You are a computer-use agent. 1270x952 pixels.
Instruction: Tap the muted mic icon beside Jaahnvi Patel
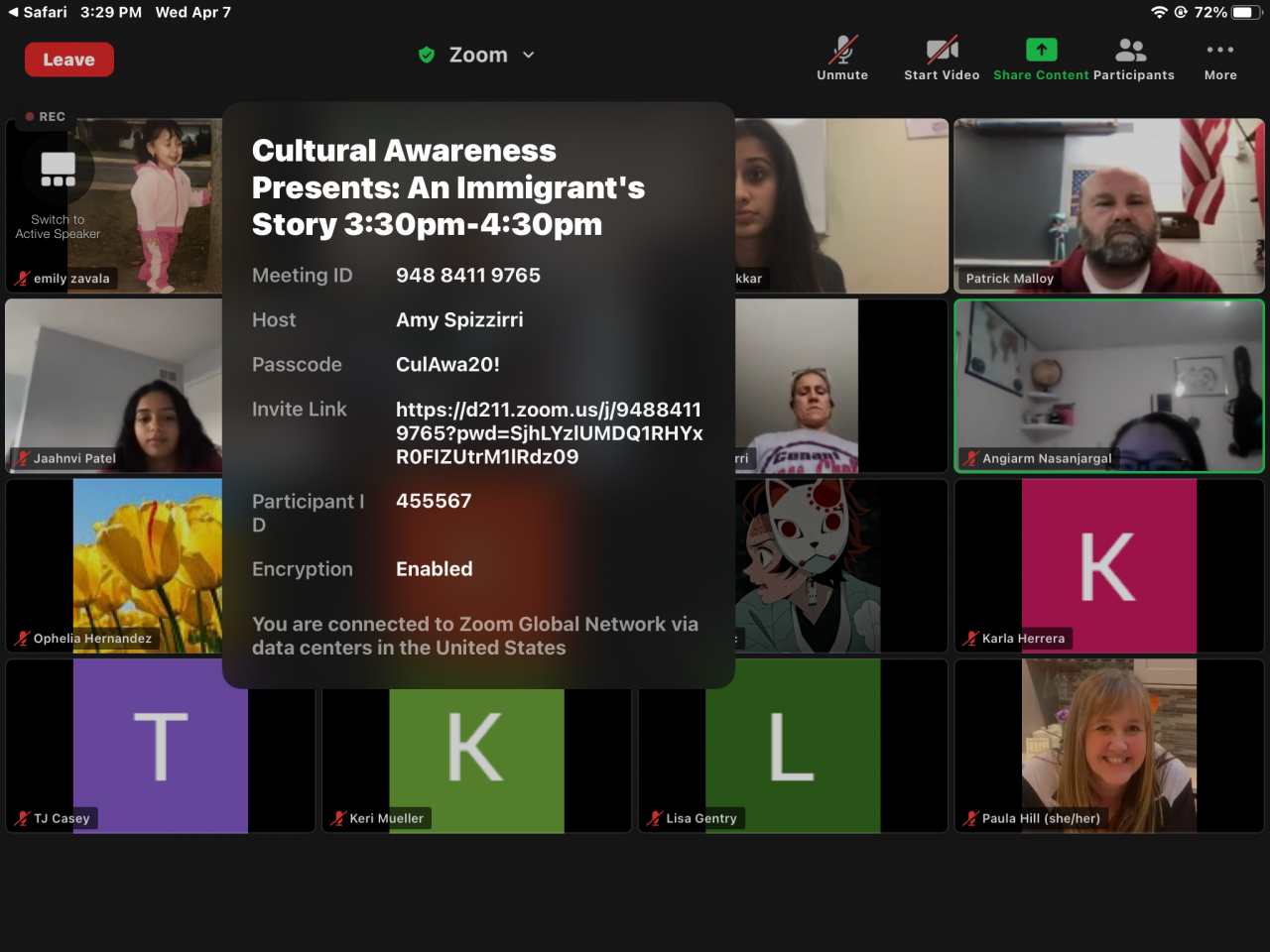coord(23,459)
